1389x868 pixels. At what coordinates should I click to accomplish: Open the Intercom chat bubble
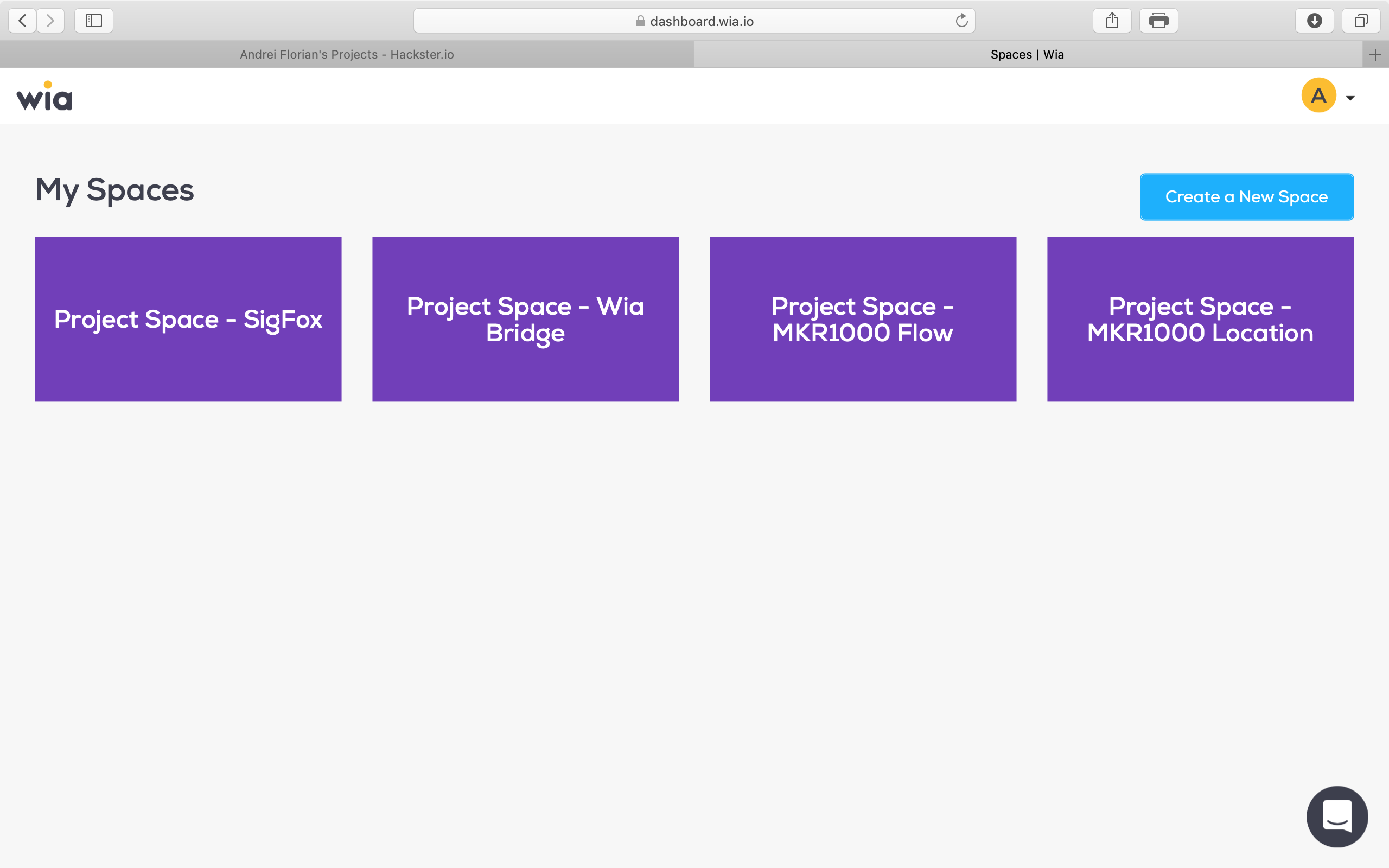point(1337,816)
